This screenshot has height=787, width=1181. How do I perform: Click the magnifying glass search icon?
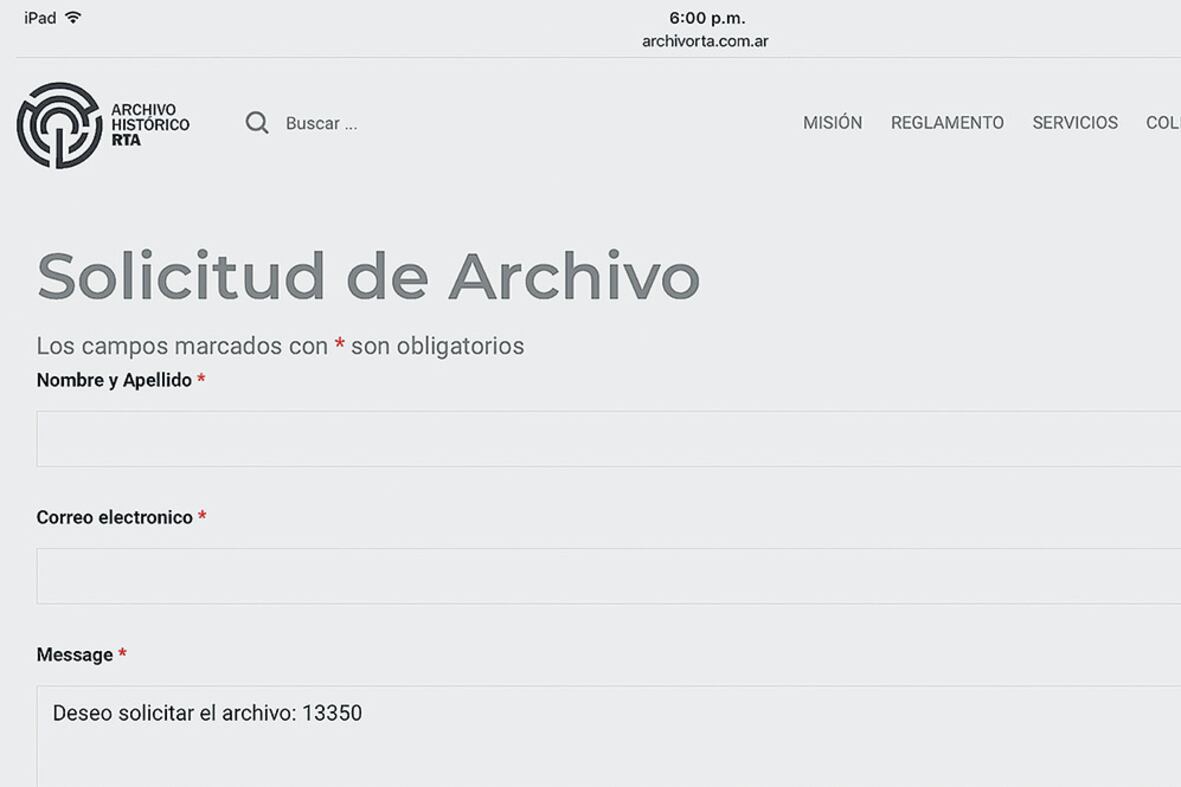pos(257,123)
